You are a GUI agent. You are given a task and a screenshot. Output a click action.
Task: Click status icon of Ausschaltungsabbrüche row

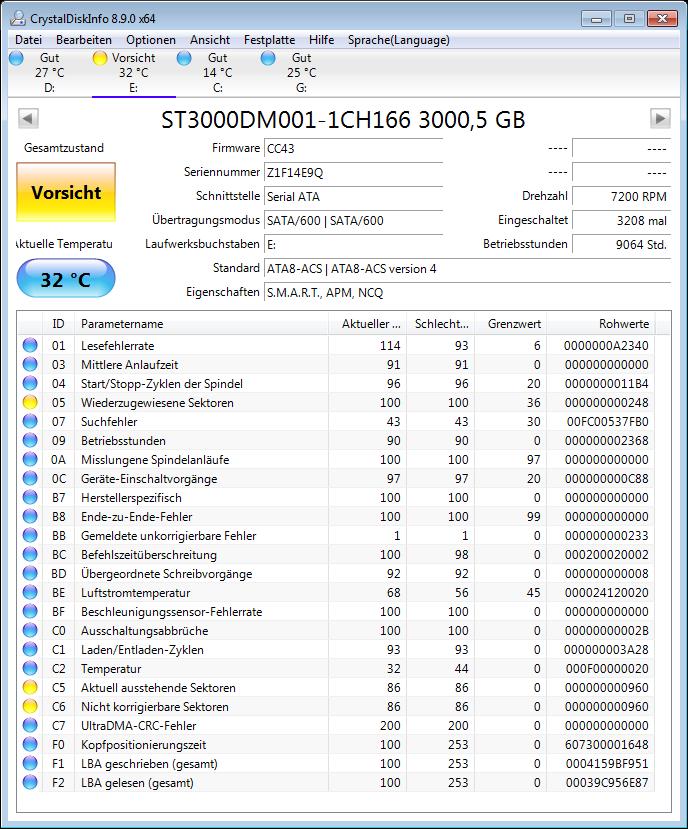tap(30, 630)
